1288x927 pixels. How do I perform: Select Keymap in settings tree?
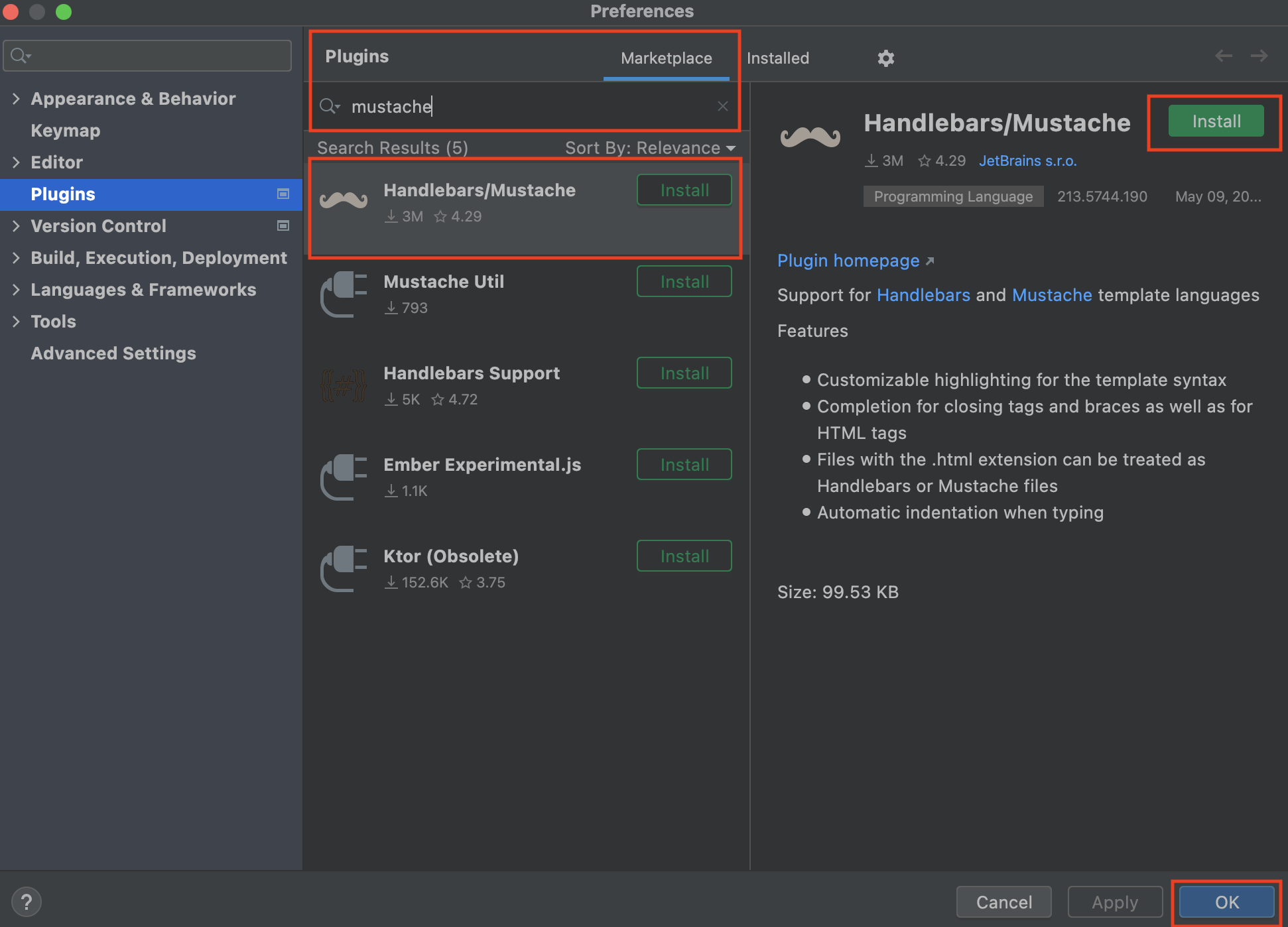pos(66,130)
